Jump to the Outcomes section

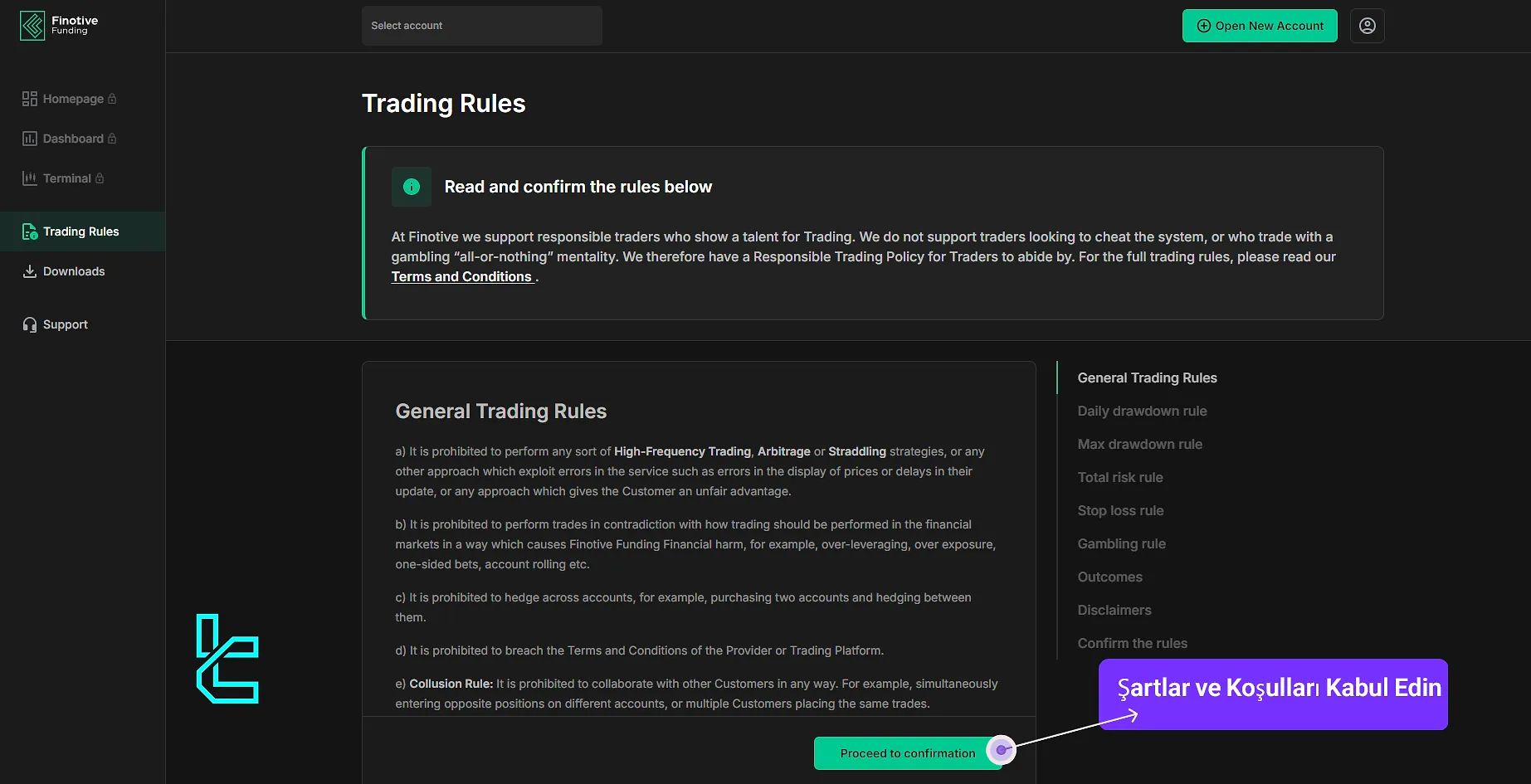click(1109, 577)
